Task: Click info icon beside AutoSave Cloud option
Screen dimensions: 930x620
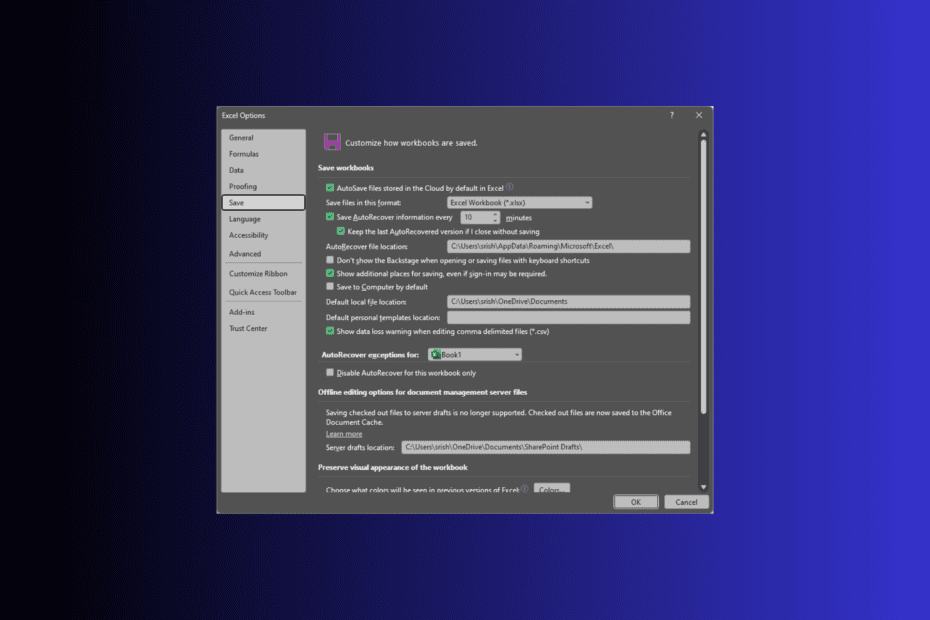Action: coord(510,187)
